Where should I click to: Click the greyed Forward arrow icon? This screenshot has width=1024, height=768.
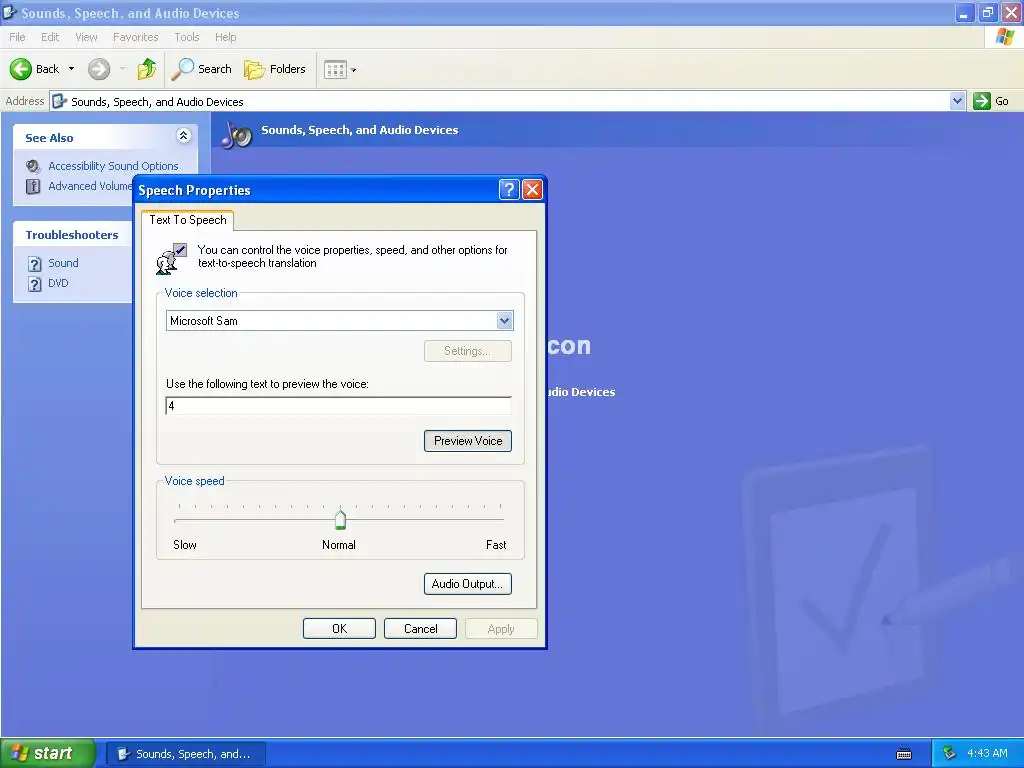[99, 69]
